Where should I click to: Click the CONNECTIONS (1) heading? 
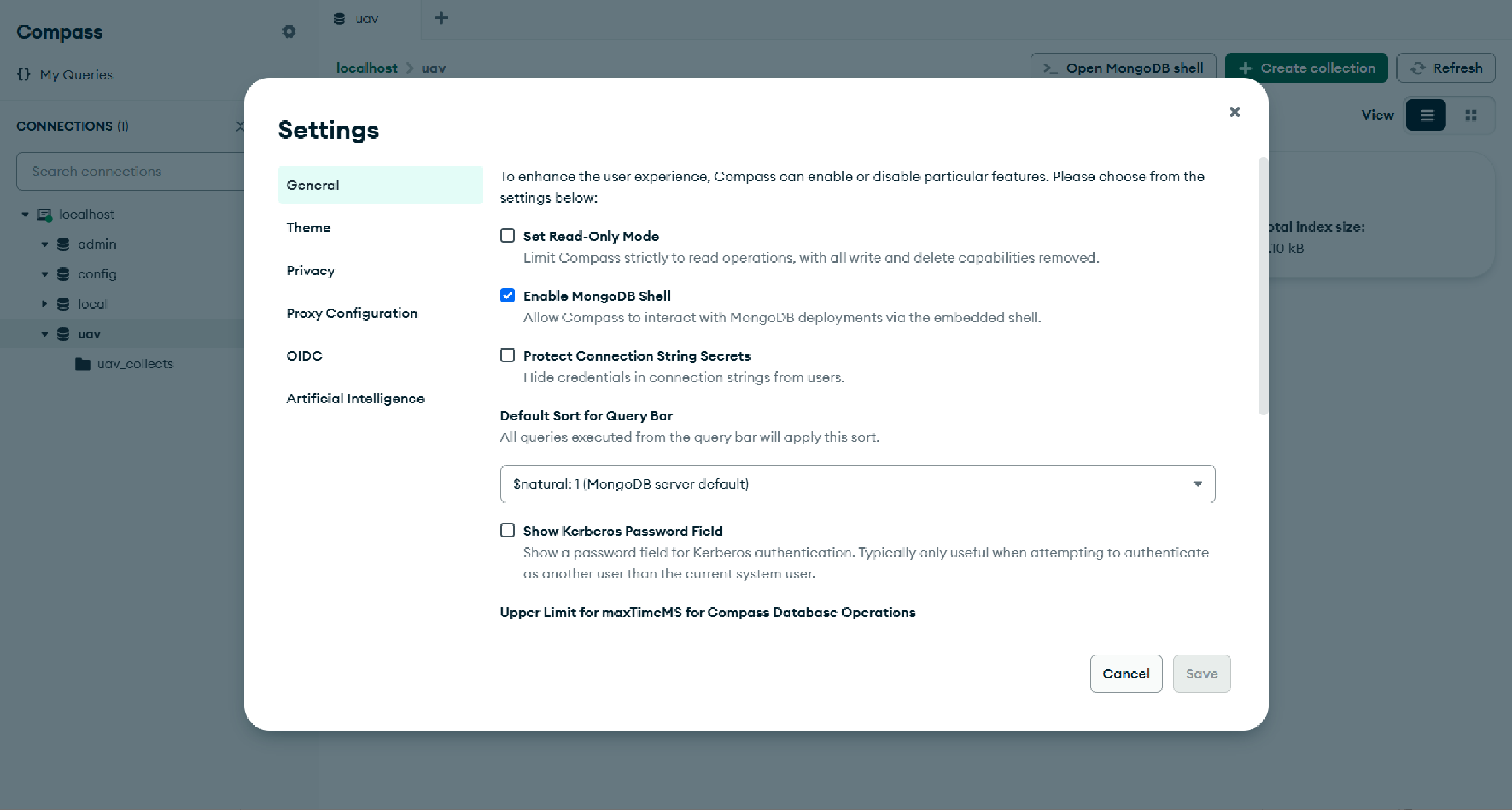click(x=73, y=126)
